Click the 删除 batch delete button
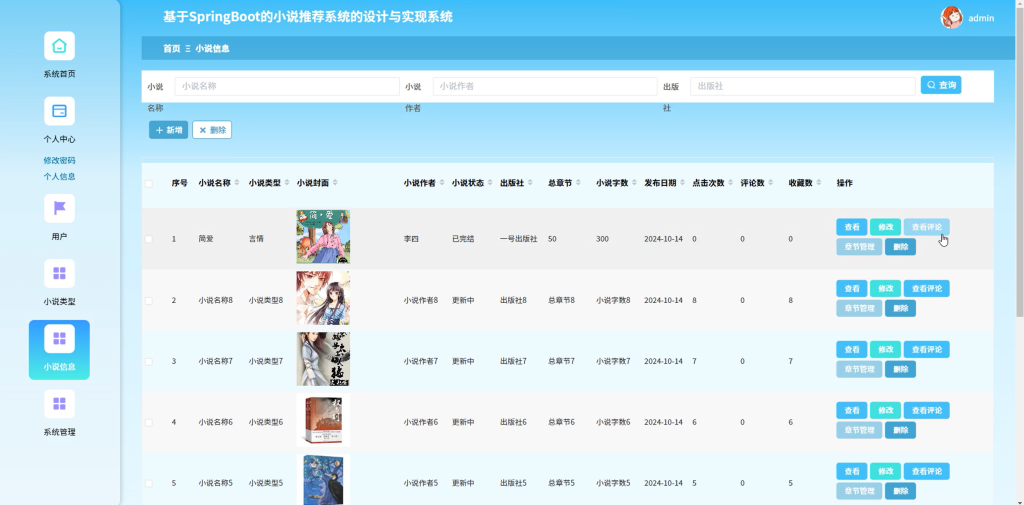1024x505 pixels. (x=212, y=130)
